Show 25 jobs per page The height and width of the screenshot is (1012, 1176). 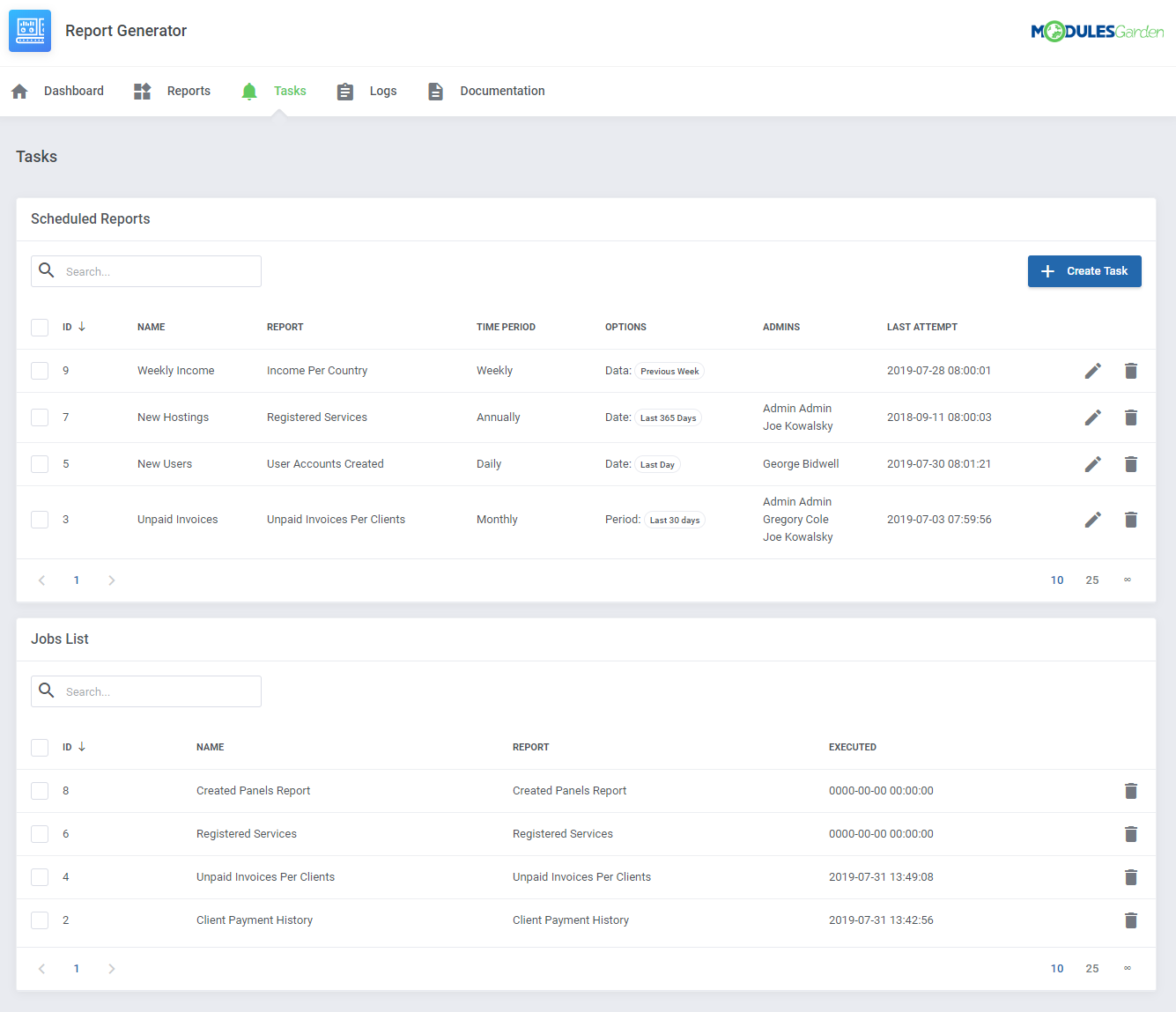[x=1091, y=968]
